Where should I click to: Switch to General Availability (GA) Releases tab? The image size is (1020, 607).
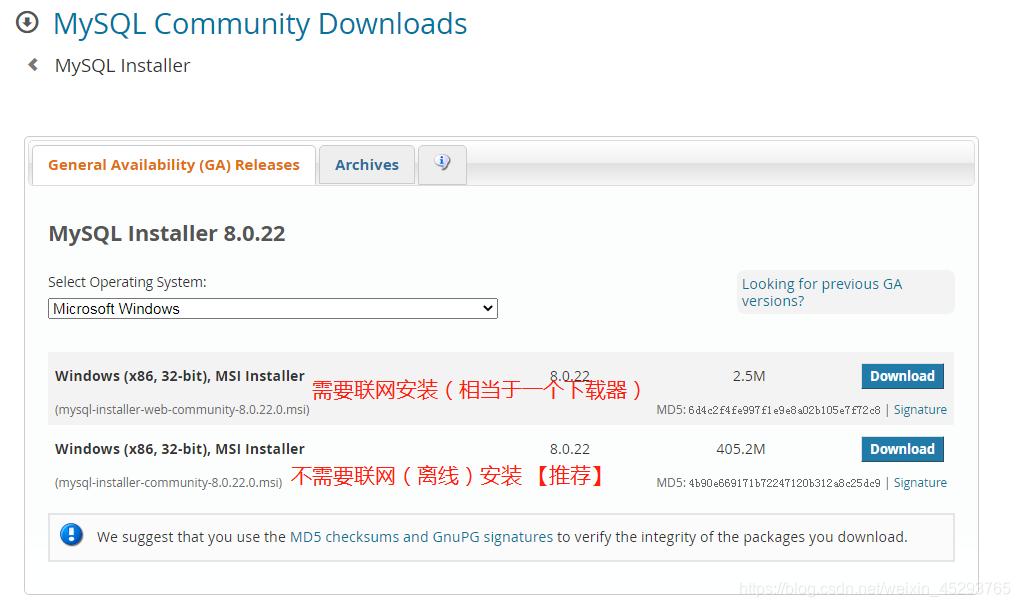pos(174,165)
